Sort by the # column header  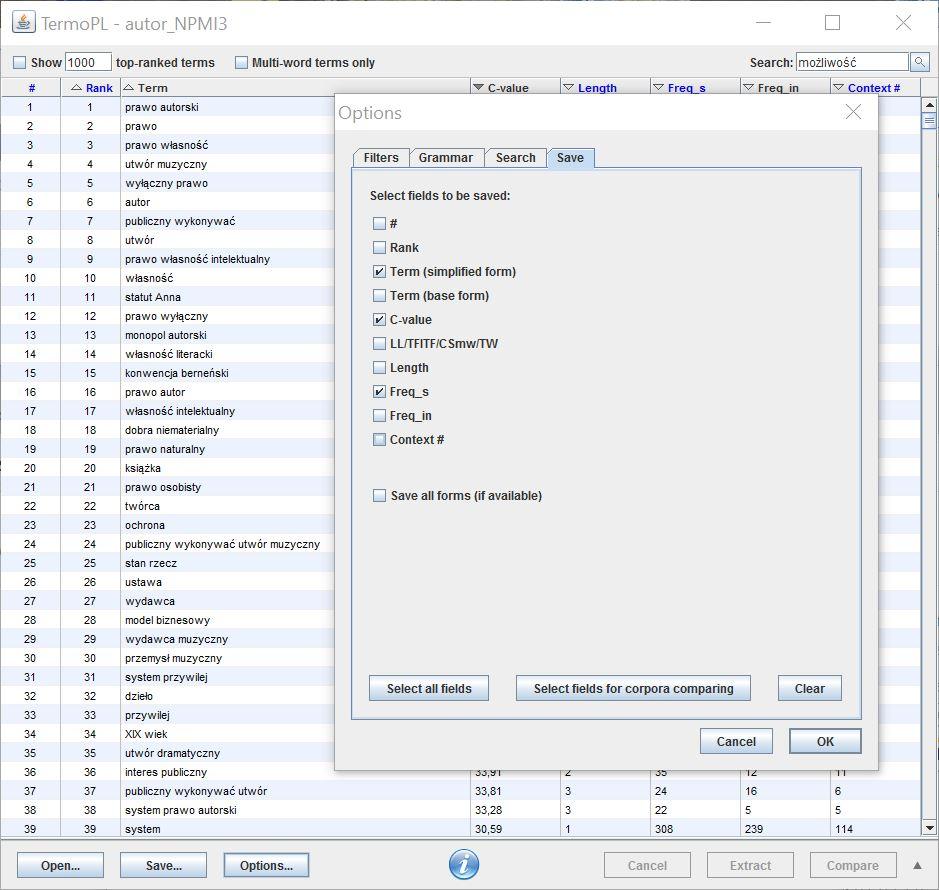31,87
